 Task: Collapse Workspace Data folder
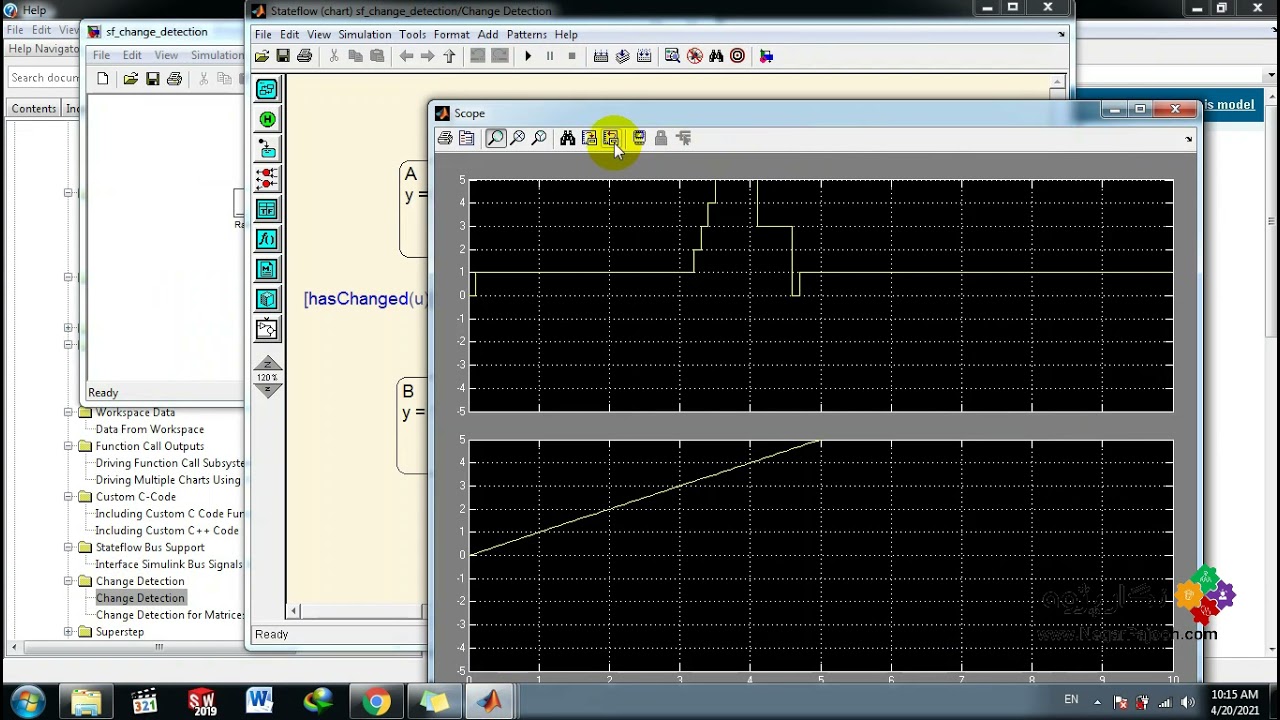[68, 412]
